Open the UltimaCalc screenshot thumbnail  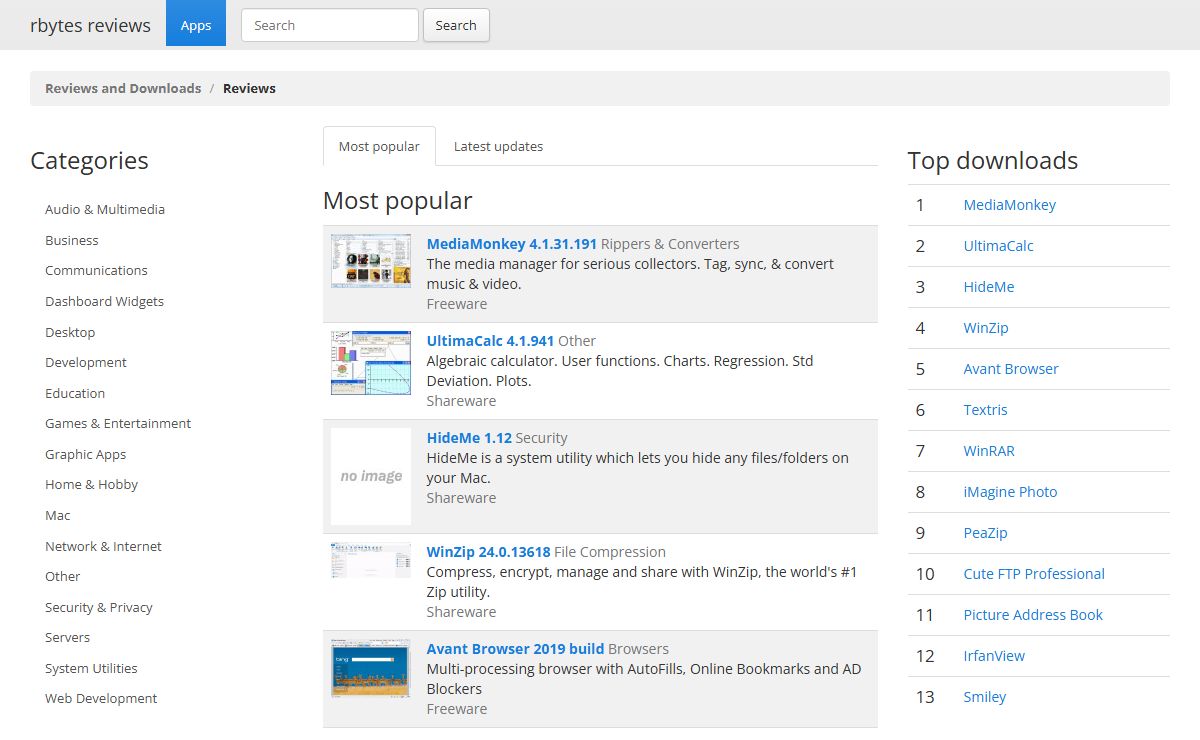[x=371, y=363]
